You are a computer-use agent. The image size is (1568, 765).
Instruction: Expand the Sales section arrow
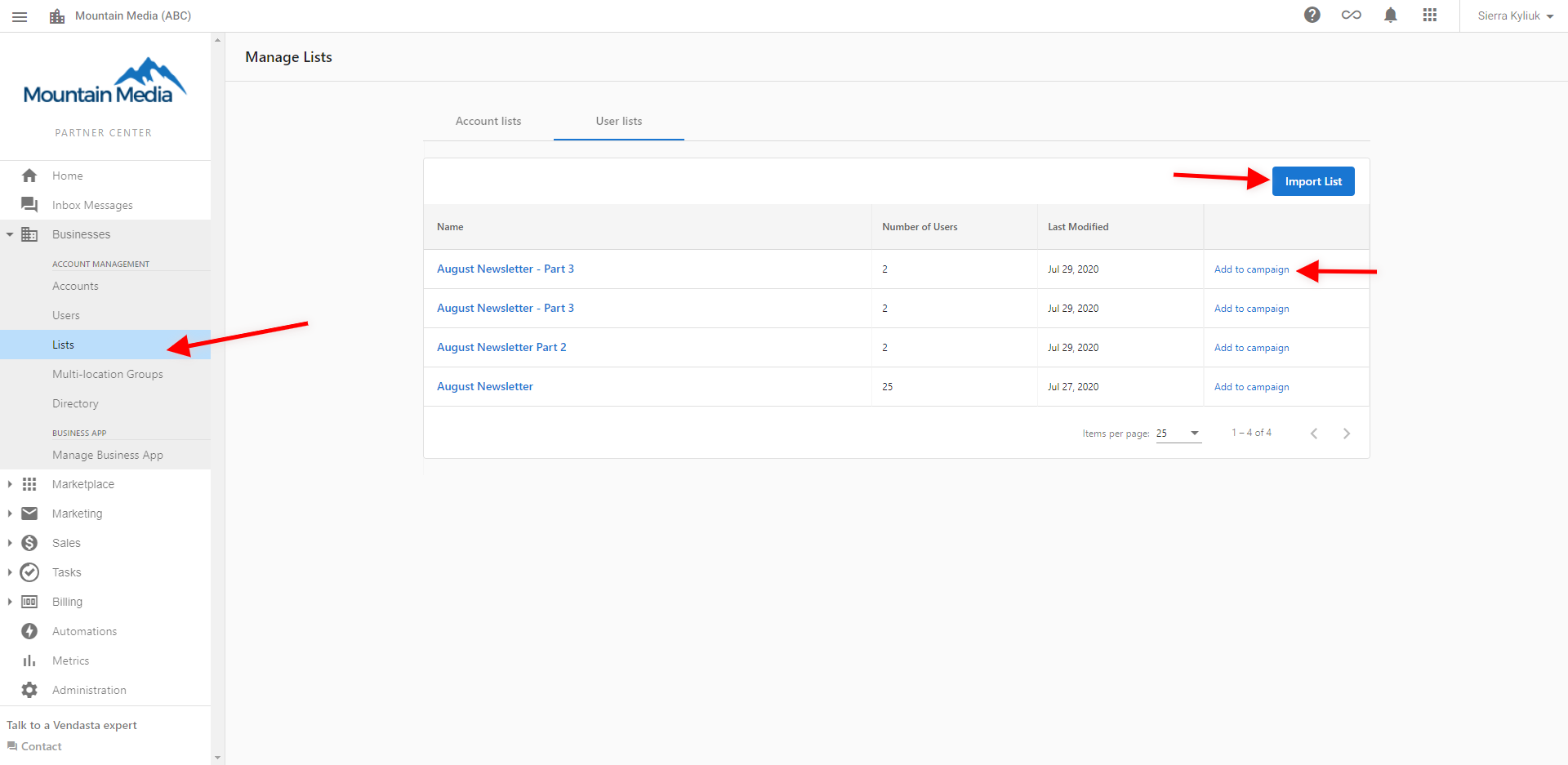(10, 543)
